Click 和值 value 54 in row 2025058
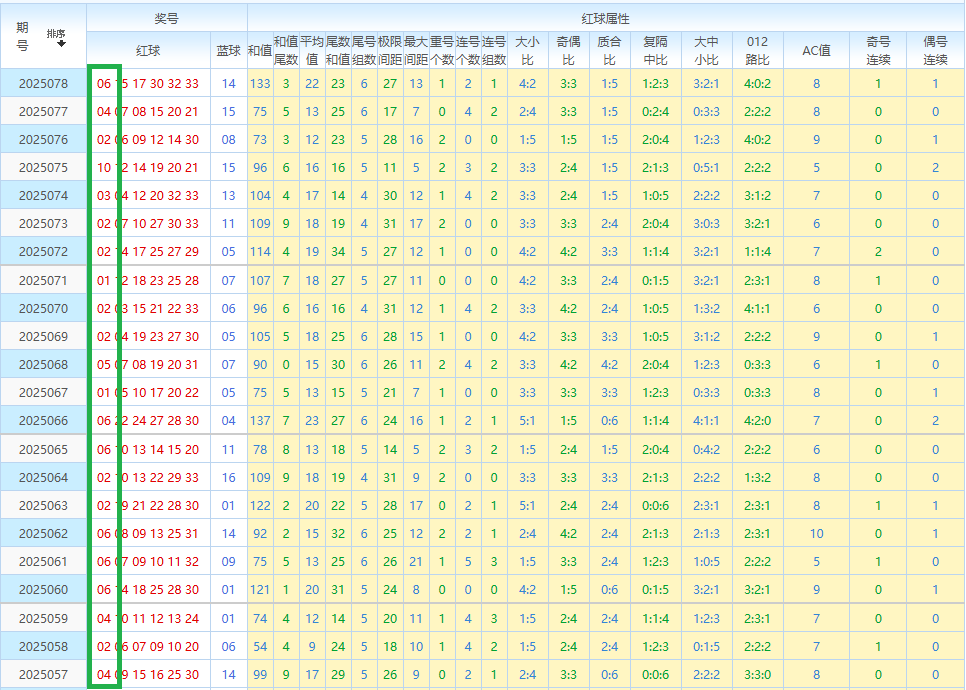 (260, 647)
